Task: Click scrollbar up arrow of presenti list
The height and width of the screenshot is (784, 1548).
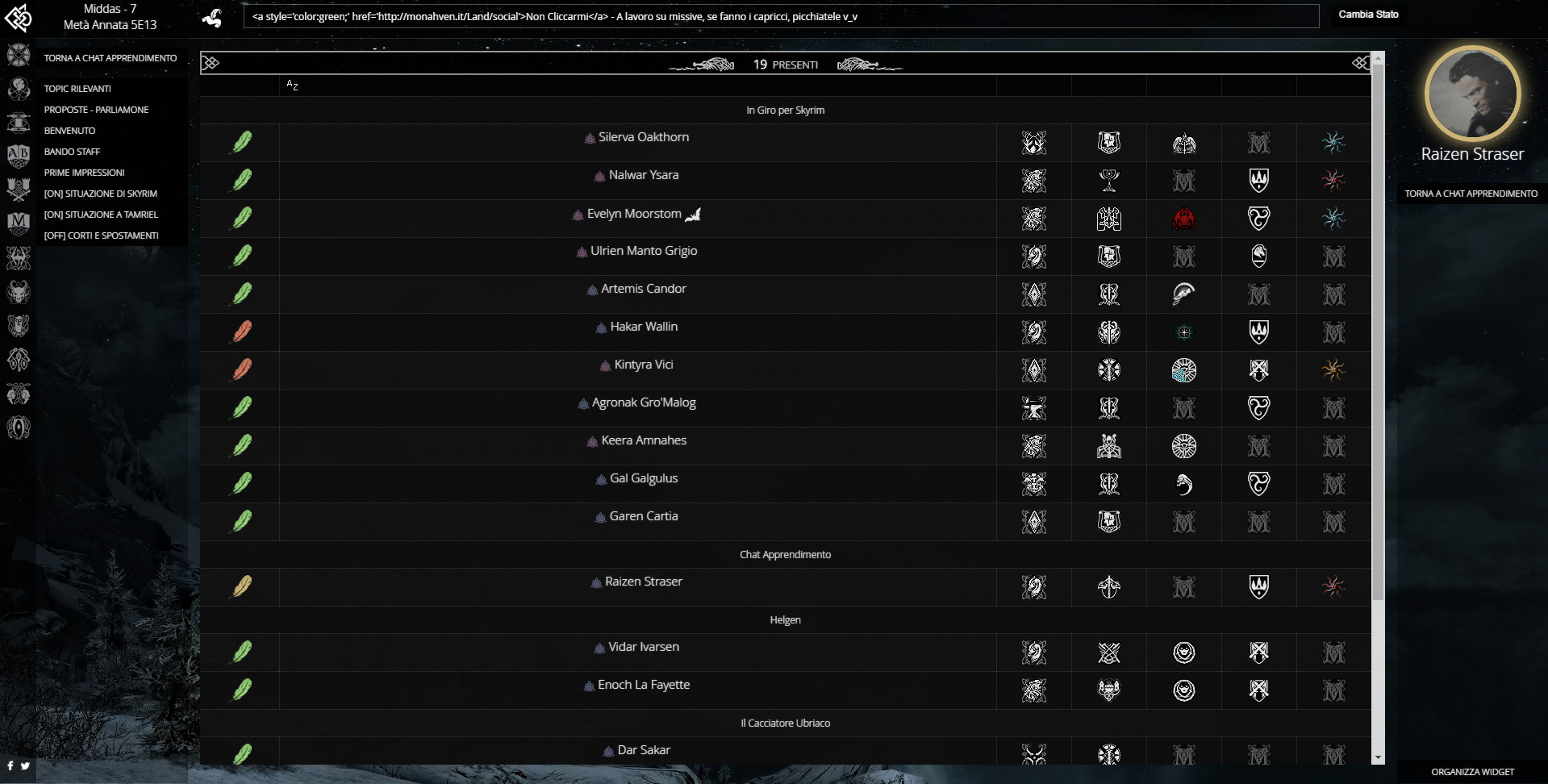Action: (1378, 57)
